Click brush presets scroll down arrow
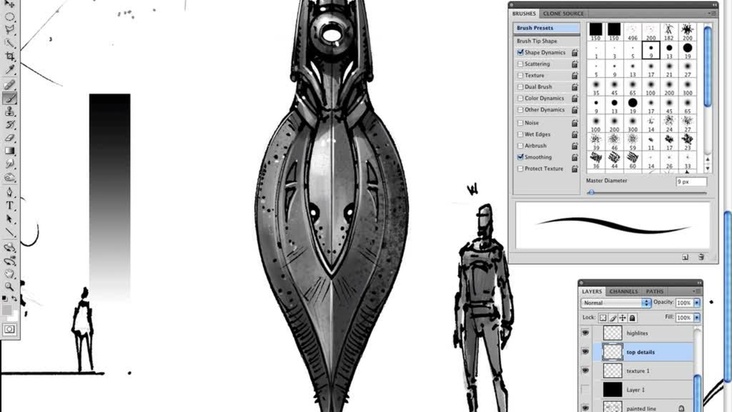This screenshot has width=732, height=412. (x=708, y=168)
